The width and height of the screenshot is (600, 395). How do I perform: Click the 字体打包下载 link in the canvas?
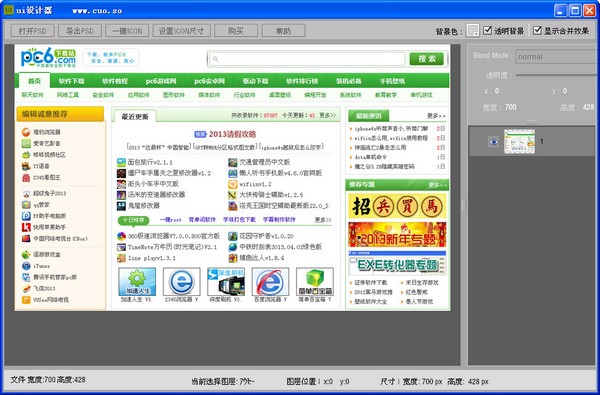[240, 220]
